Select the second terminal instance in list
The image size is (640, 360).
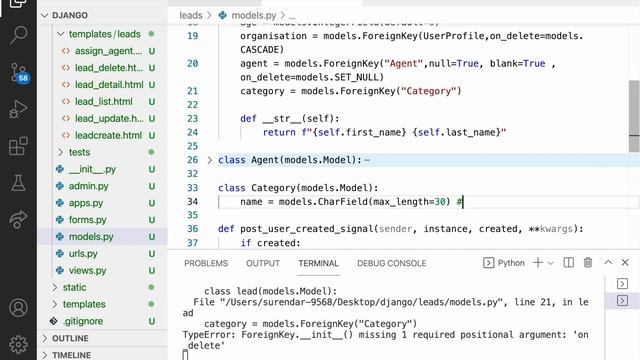pyautogui.click(x=622, y=301)
